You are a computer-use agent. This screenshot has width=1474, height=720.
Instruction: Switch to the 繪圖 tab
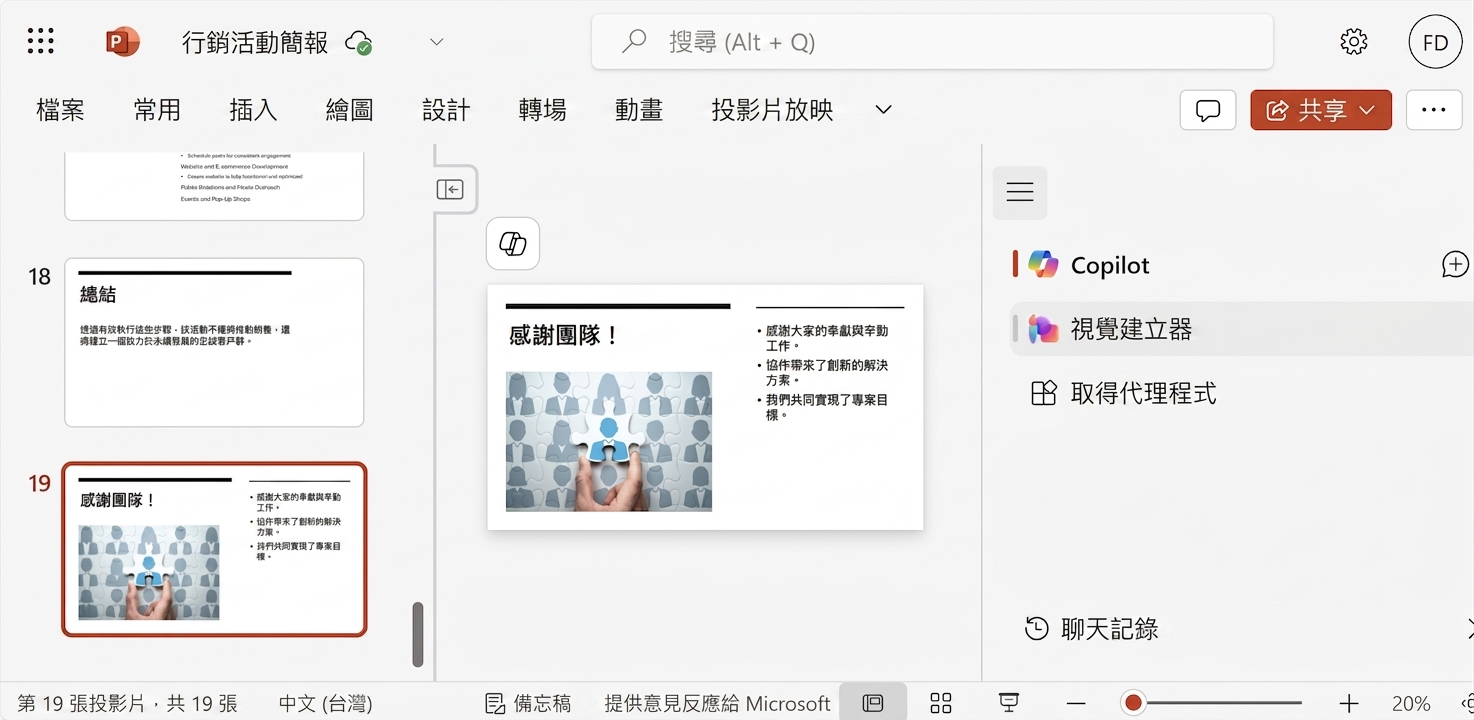coord(350,110)
